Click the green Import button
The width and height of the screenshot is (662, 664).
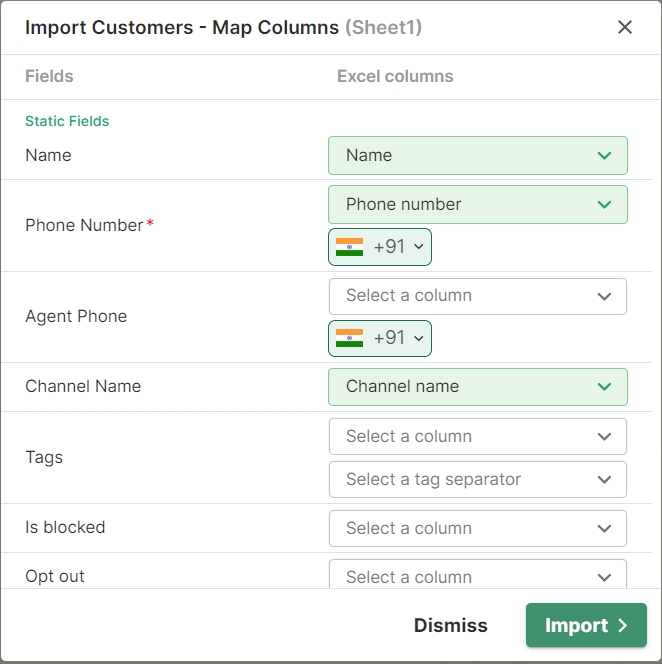(x=585, y=626)
